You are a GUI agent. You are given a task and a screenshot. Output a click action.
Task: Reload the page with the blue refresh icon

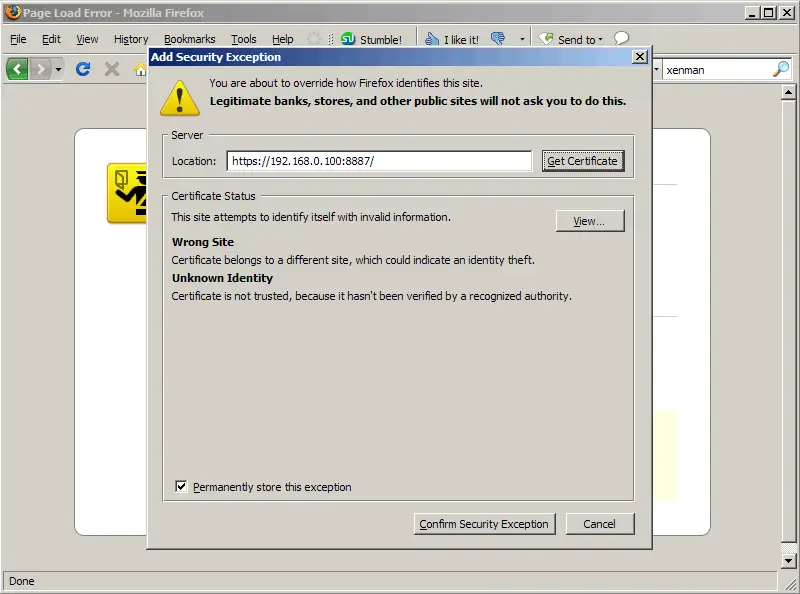[83, 69]
